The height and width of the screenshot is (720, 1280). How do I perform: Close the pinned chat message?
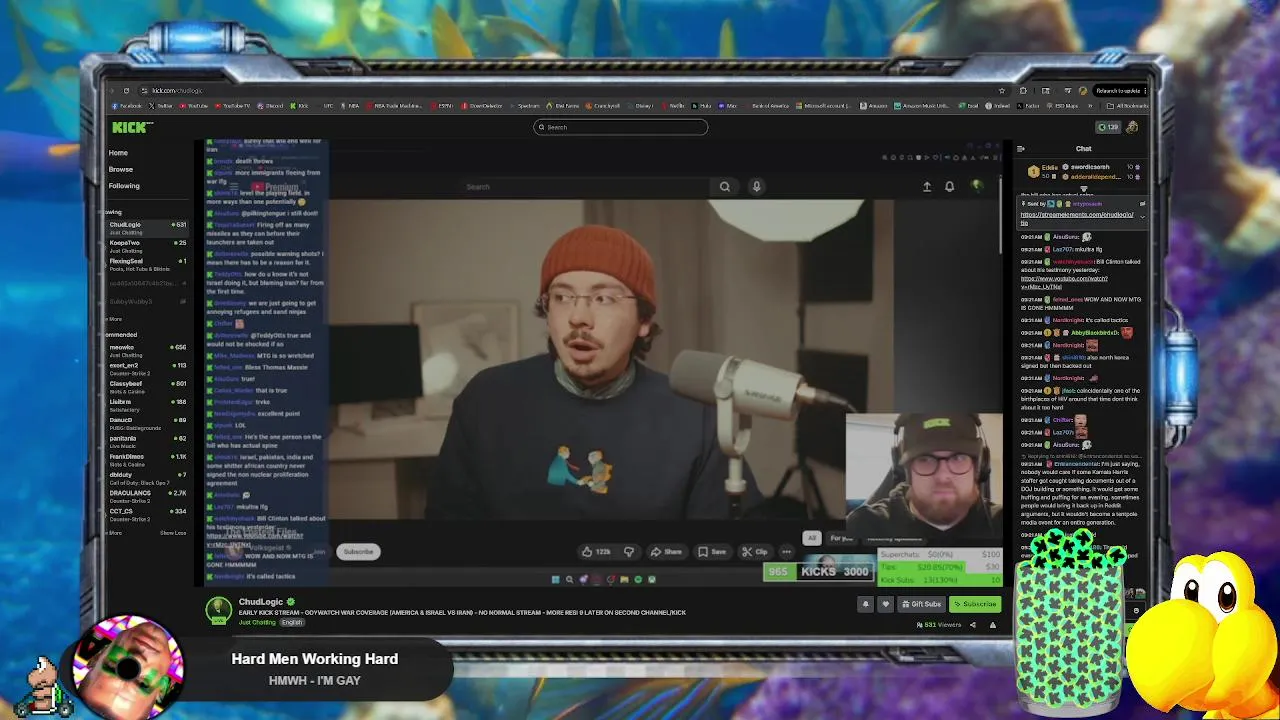point(1142,204)
